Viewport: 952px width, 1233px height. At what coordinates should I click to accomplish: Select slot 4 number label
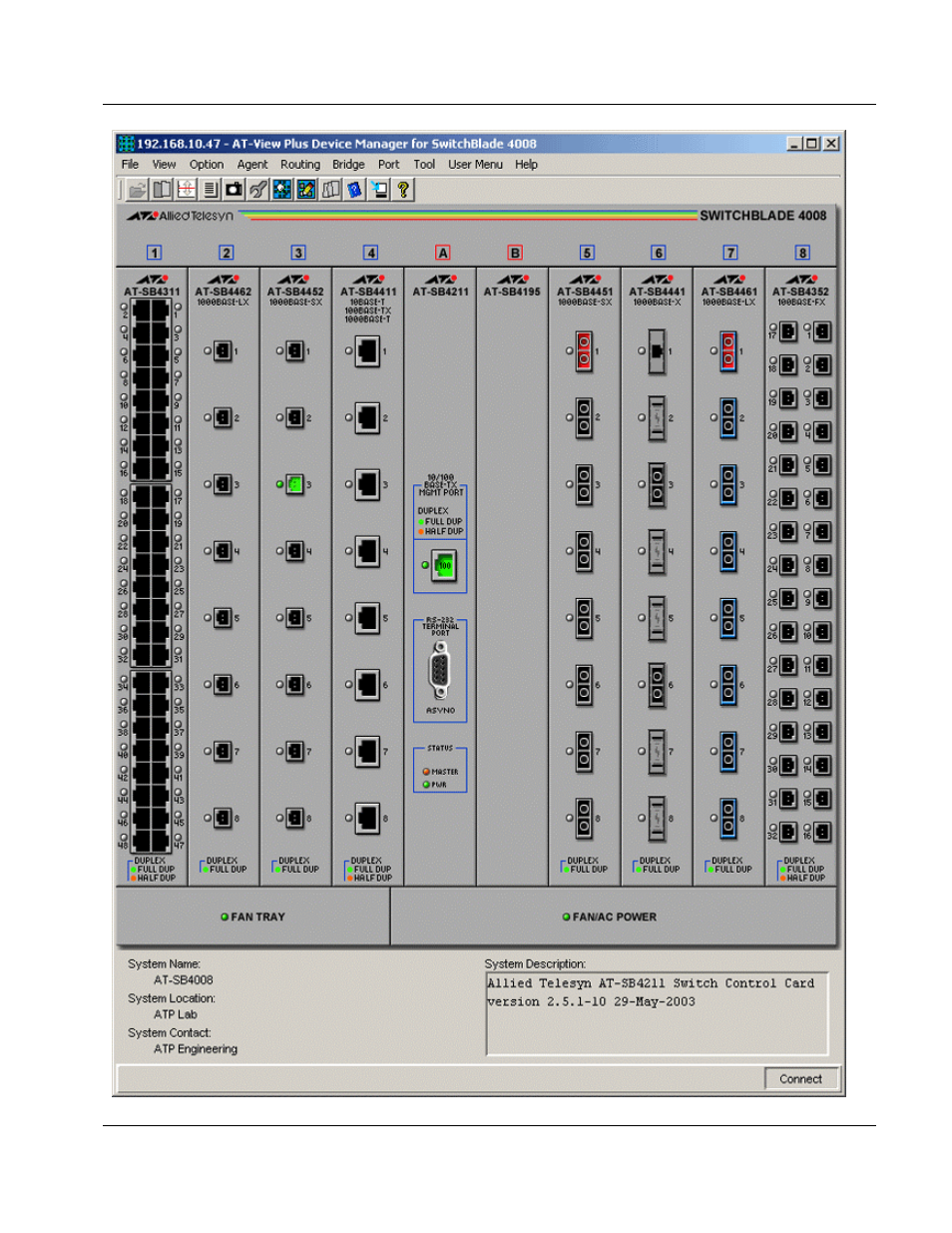point(370,253)
